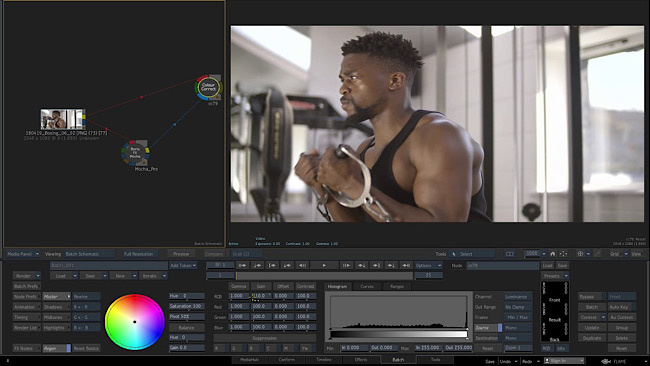Open the Render dropdown arrow

[38, 276]
